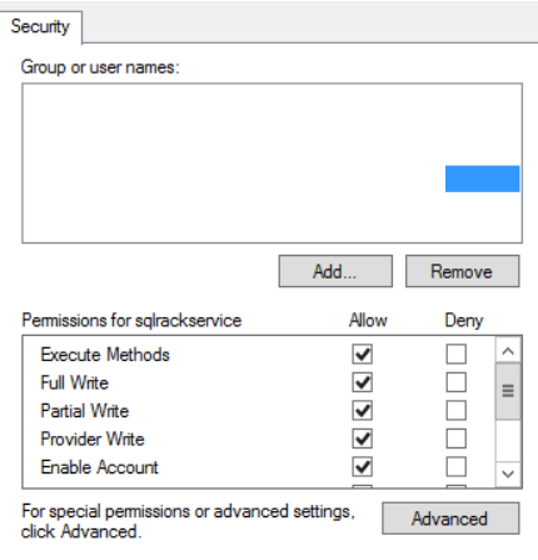This screenshot has width=538, height=560.
Task: Select the blue highlighted user entry
Action: pos(482,179)
